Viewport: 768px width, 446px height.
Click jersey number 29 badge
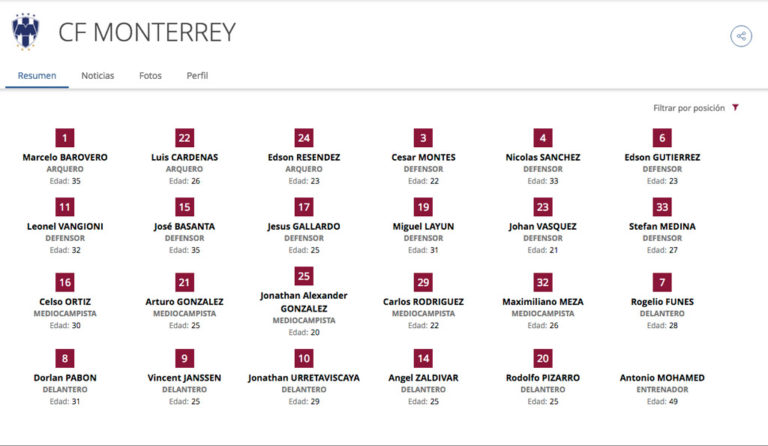pyautogui.click(x=423, y=282)
